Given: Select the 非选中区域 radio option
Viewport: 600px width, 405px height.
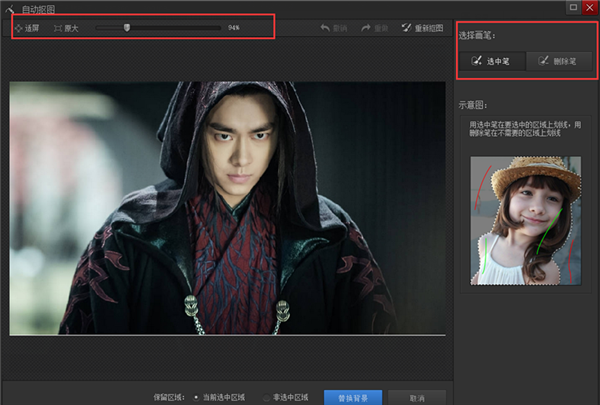Looking at the screenshot, I should coord(267,397).
